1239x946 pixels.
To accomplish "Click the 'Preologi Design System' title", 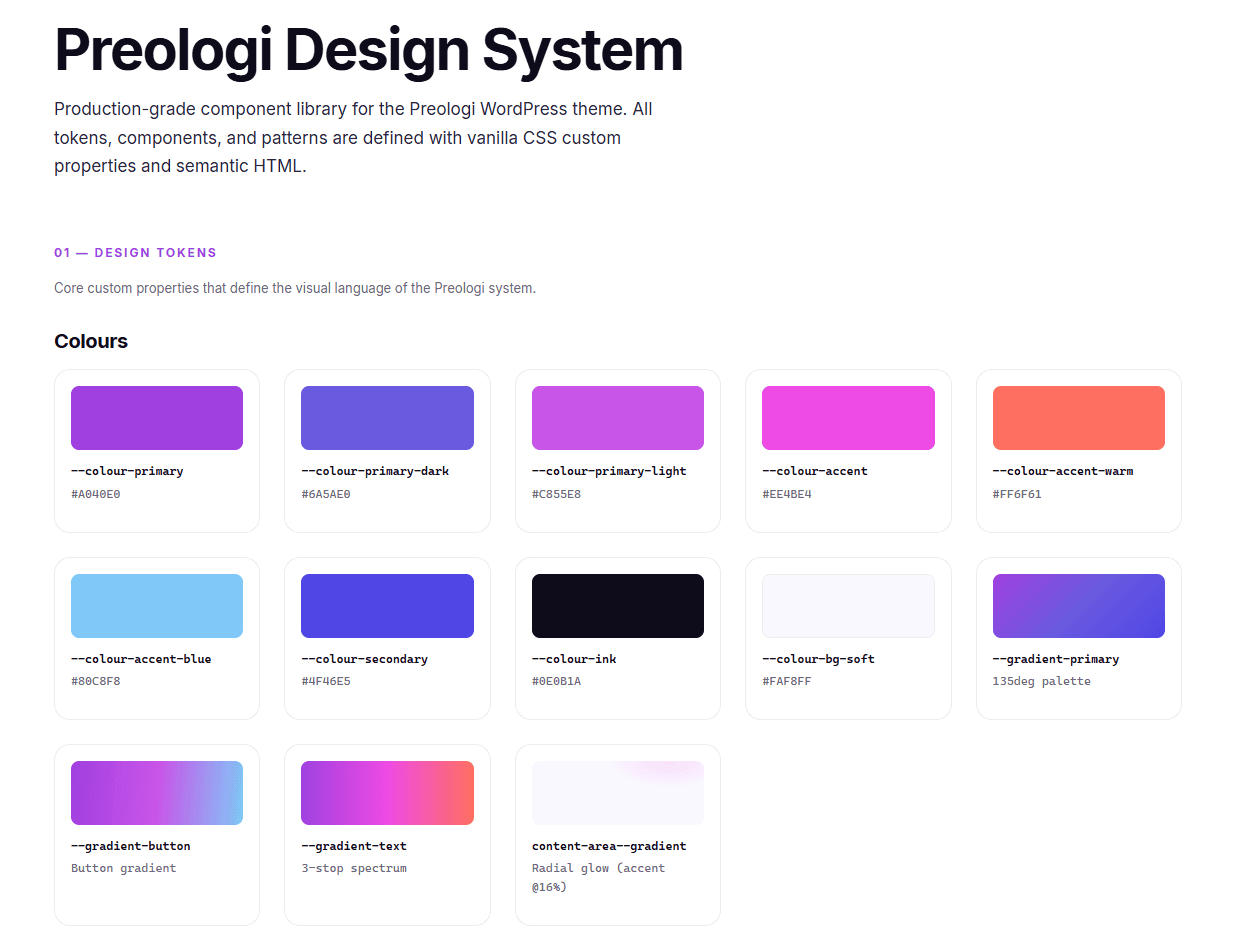I will 368,50.
